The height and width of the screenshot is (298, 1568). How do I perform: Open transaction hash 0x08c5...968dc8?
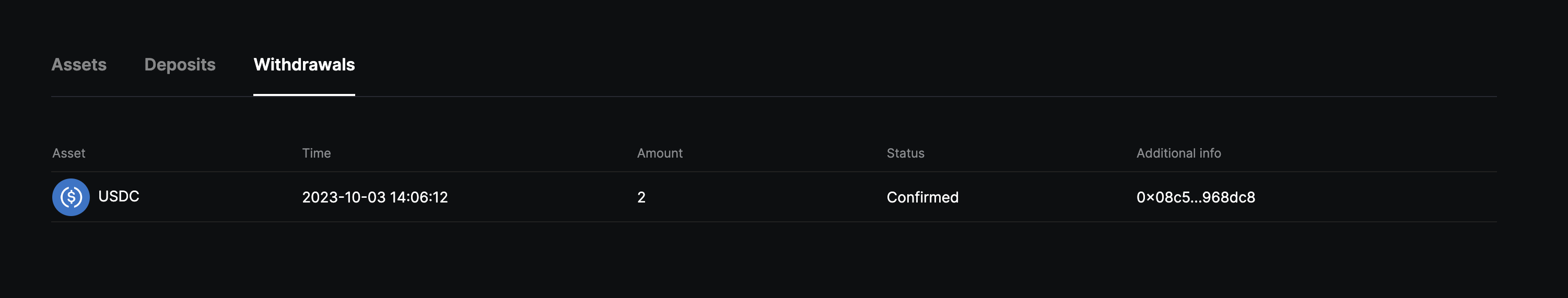click(1196, 197)
